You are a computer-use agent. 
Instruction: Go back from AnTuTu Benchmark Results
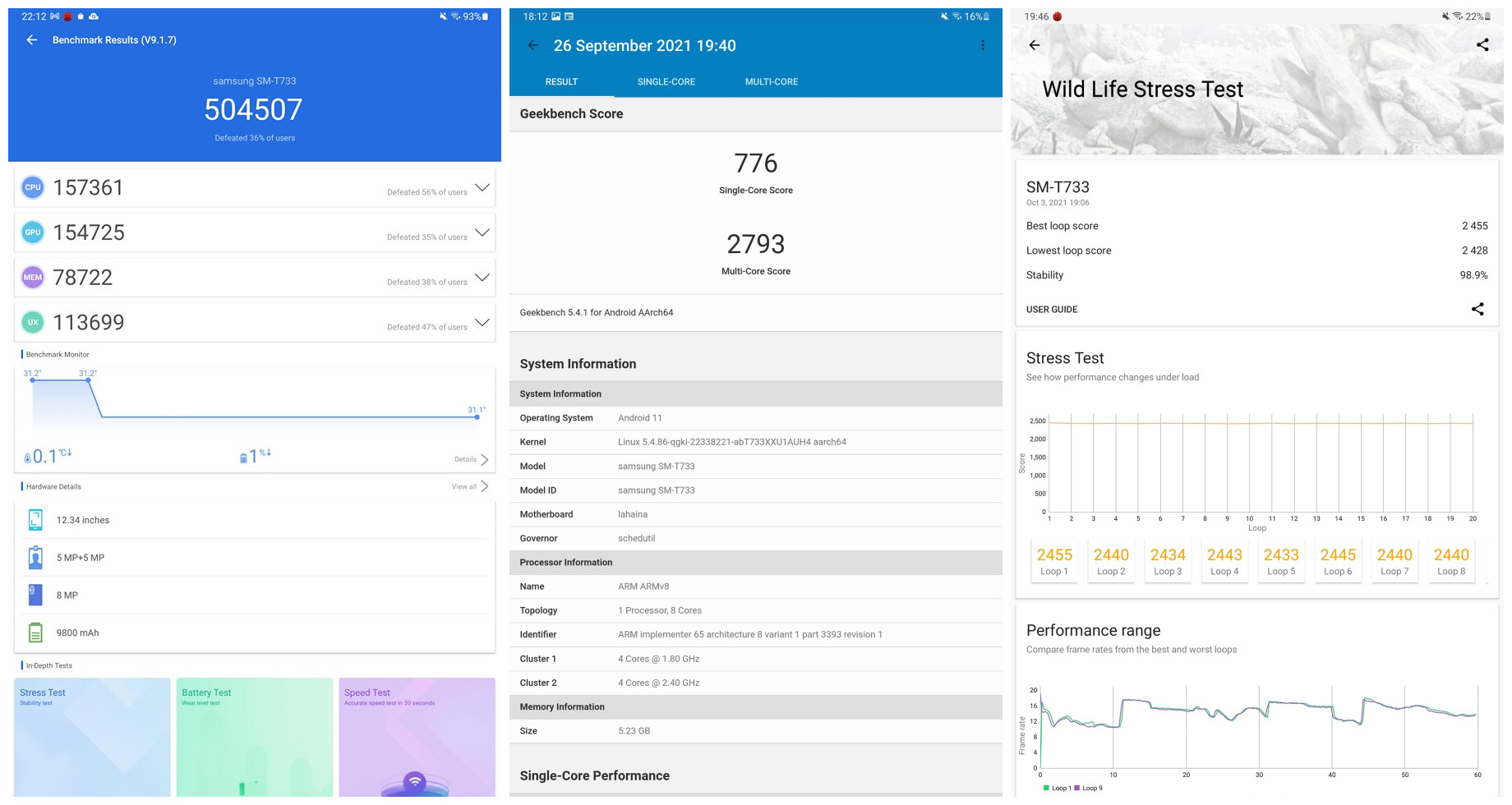point(31,40)
